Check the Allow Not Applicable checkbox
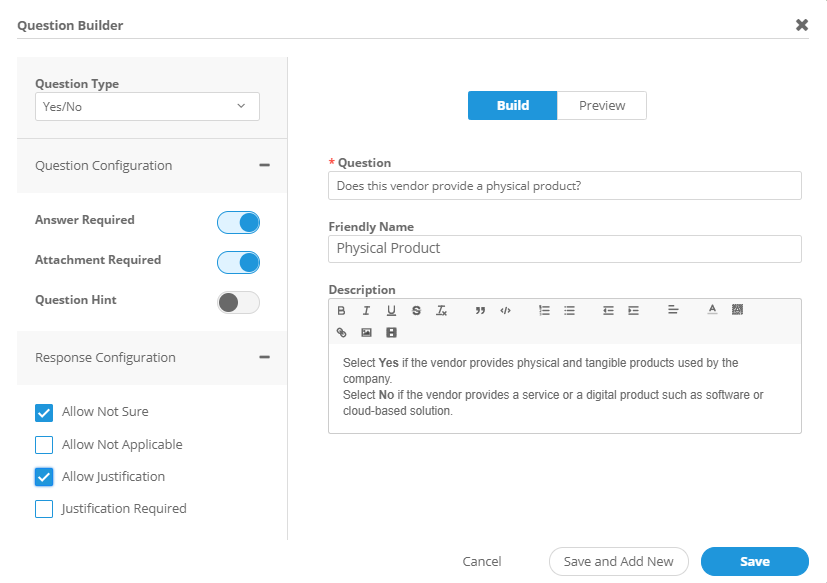 tap(44, 445)
